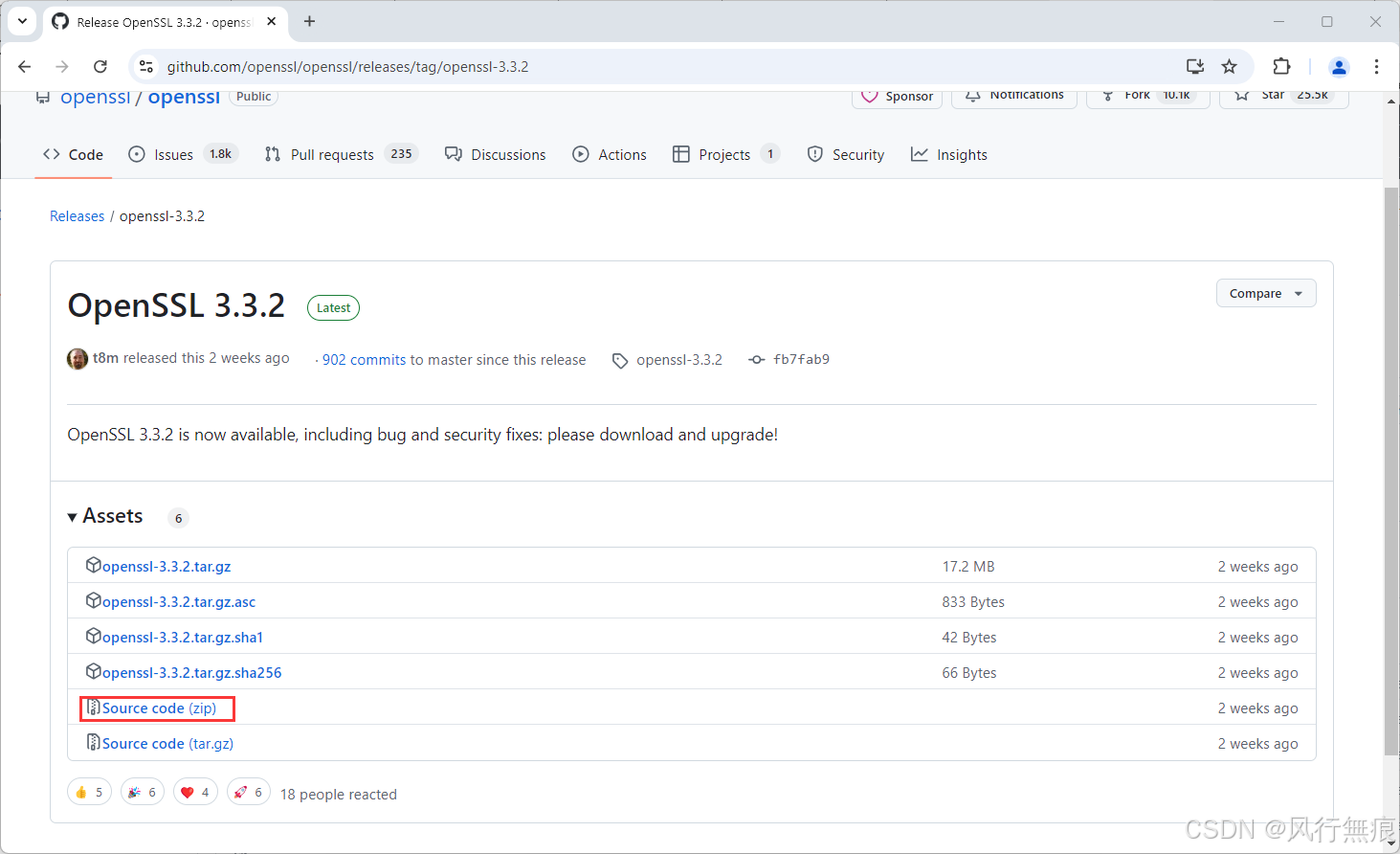Click the t8m author avatar
The image size is (1400, 854).
[x=78, y=359]
